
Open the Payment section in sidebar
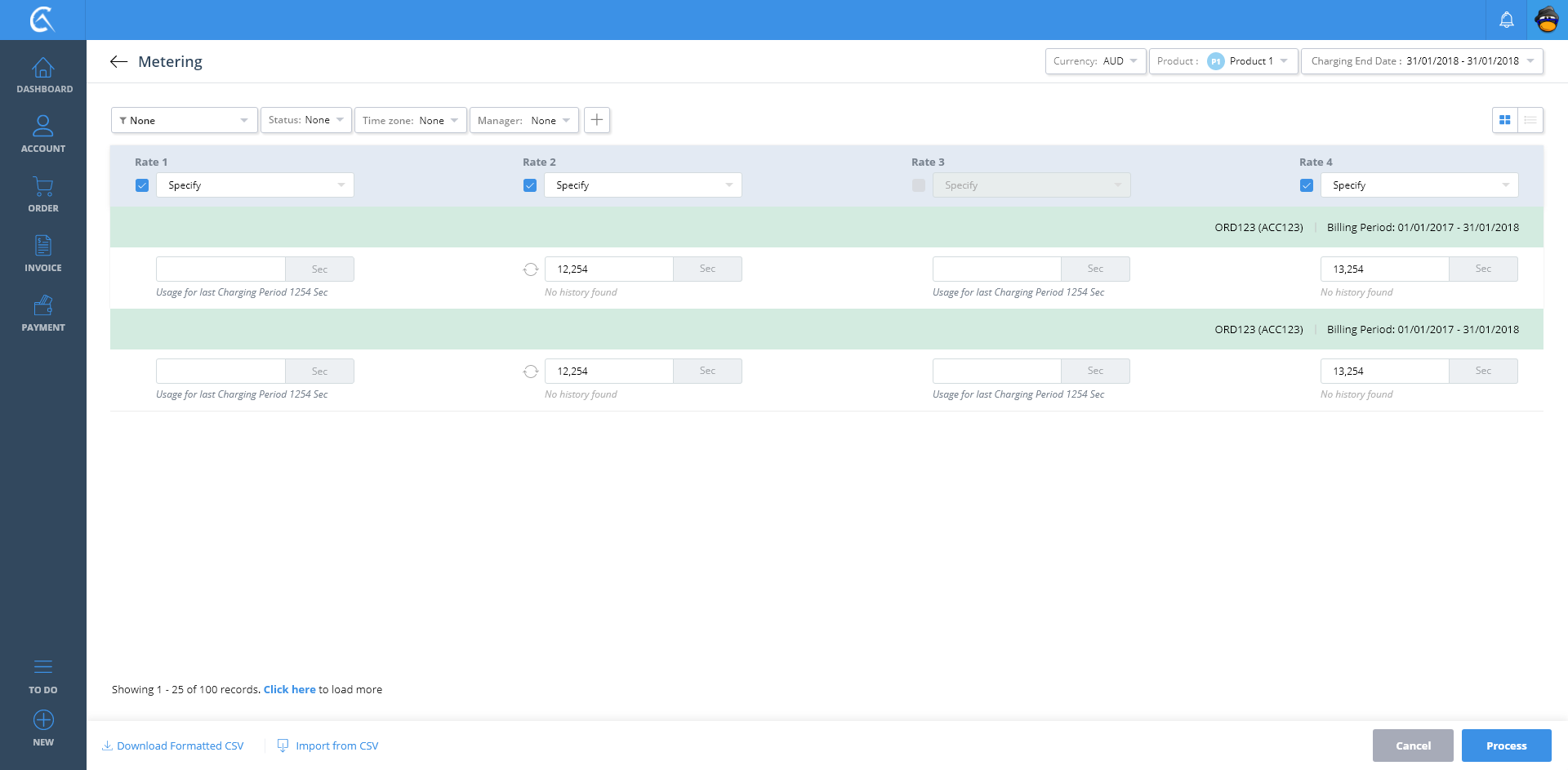(43, 313)
